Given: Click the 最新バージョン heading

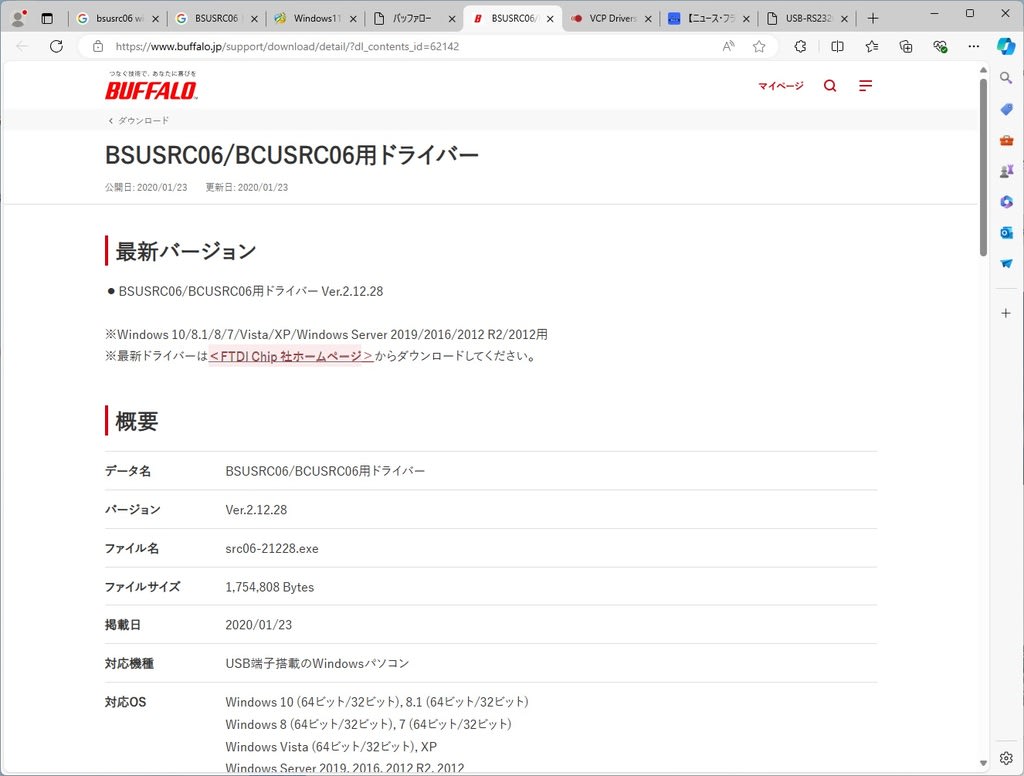Looking at the screenshot, I should 186,251.
